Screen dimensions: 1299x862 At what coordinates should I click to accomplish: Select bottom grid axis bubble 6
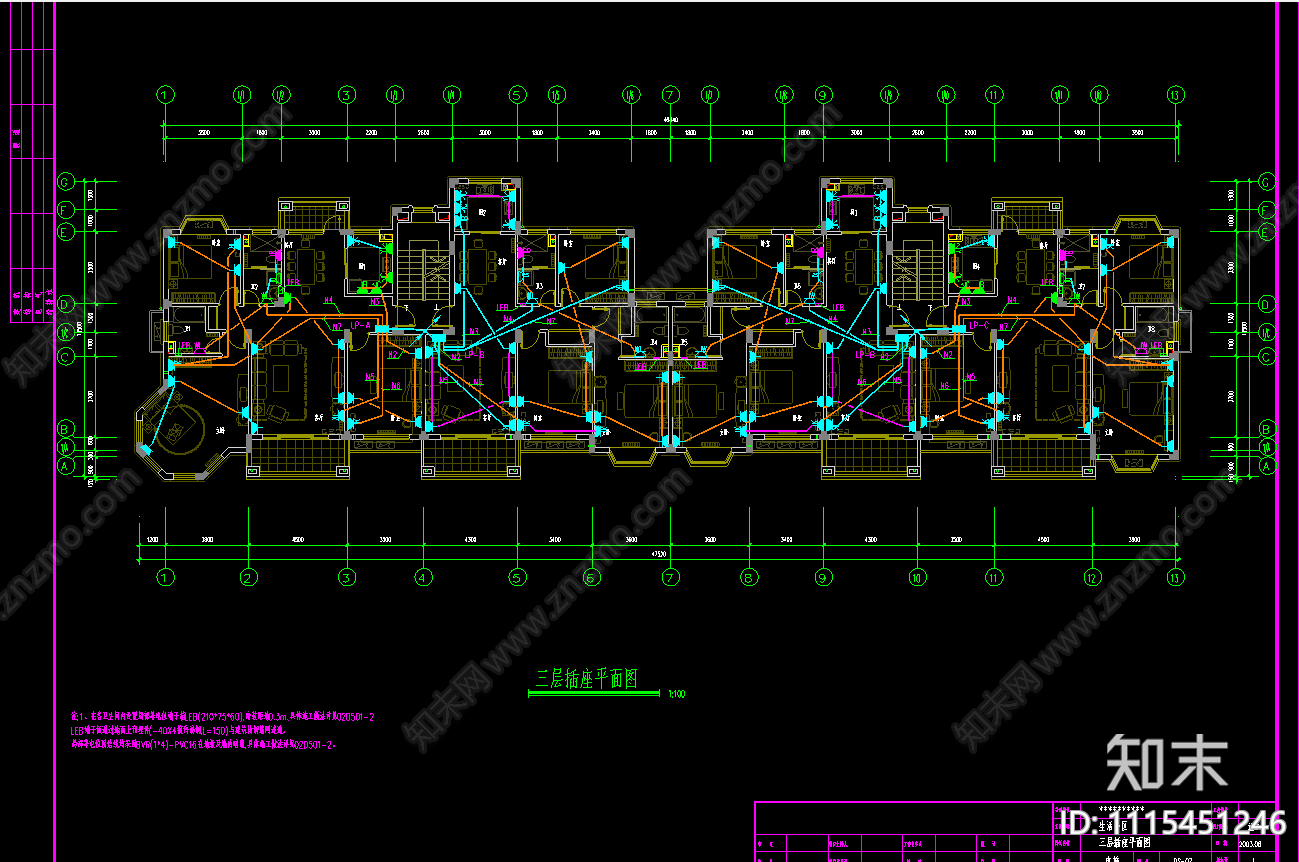(x=592, y=577)
